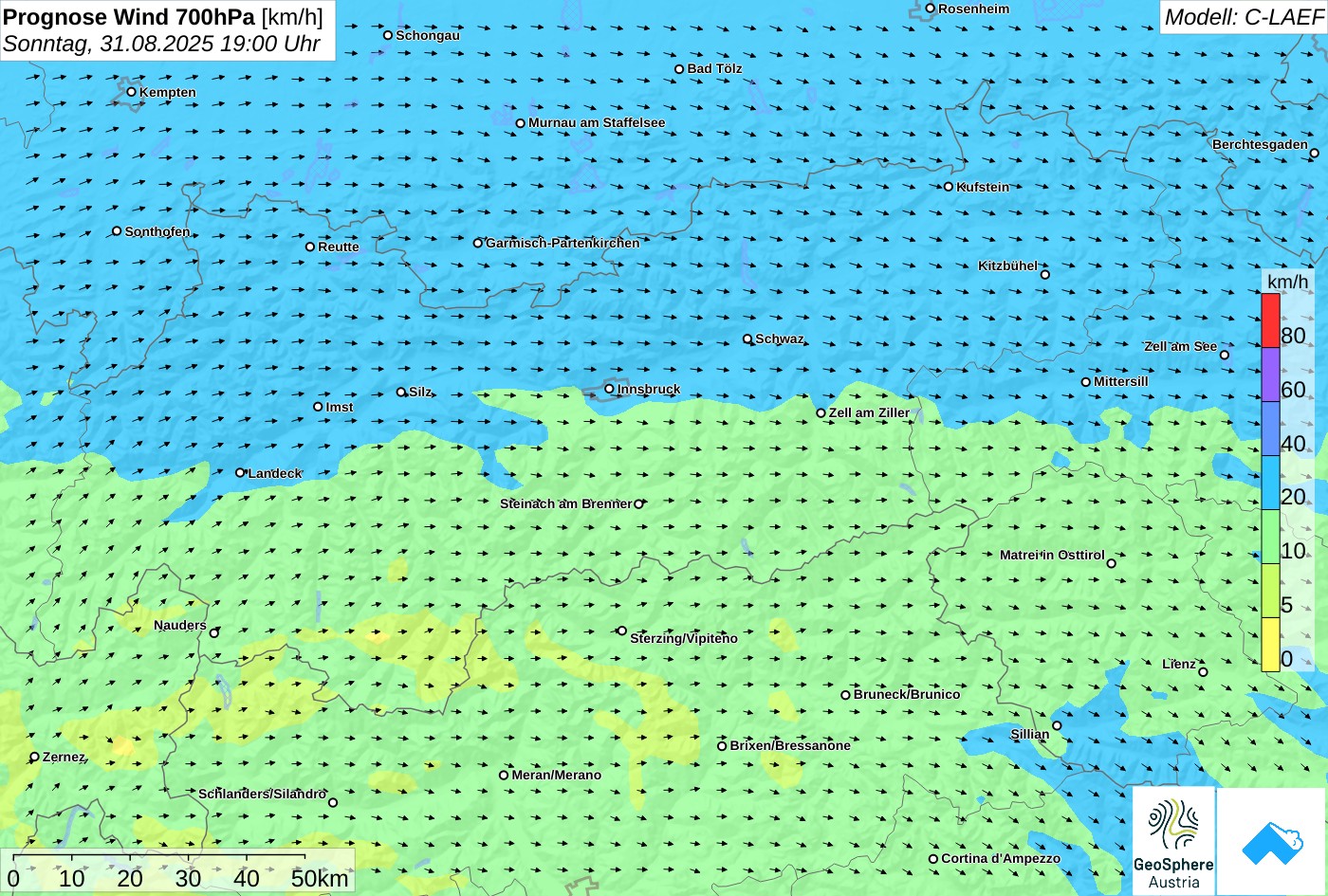
Task: Click the Innsbruck city marker
Action: click(609, 388)
